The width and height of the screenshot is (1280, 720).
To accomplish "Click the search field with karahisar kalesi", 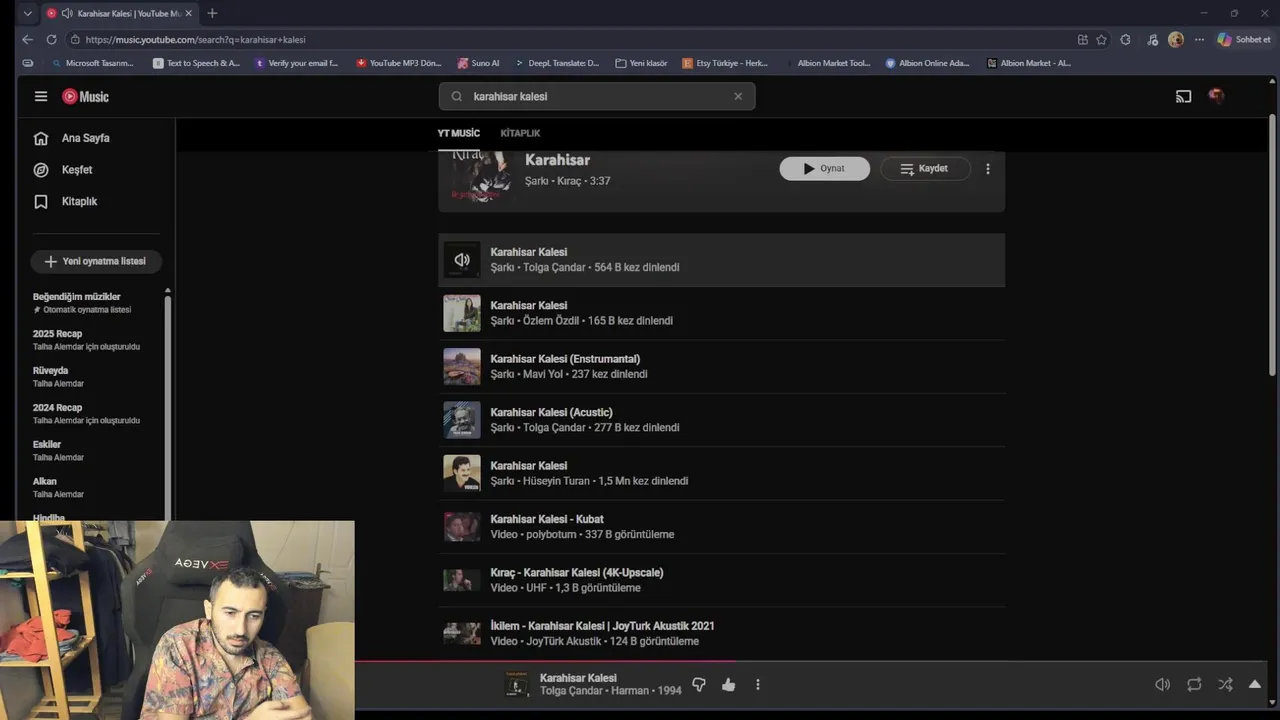I will (596, 96).
